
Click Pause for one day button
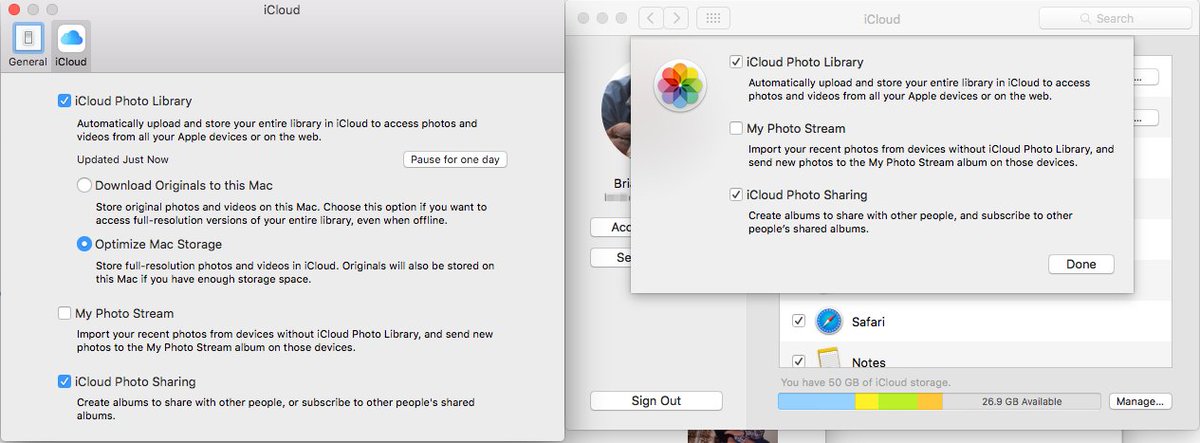pyautogui.click(x=455, y=160)
